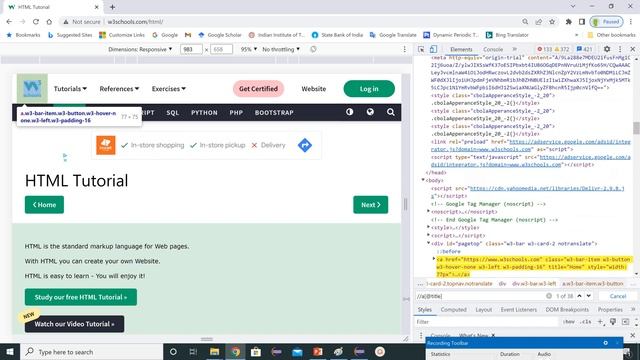Click the 133 errors counter
The image size is (640, 360).
coord(544,49)
